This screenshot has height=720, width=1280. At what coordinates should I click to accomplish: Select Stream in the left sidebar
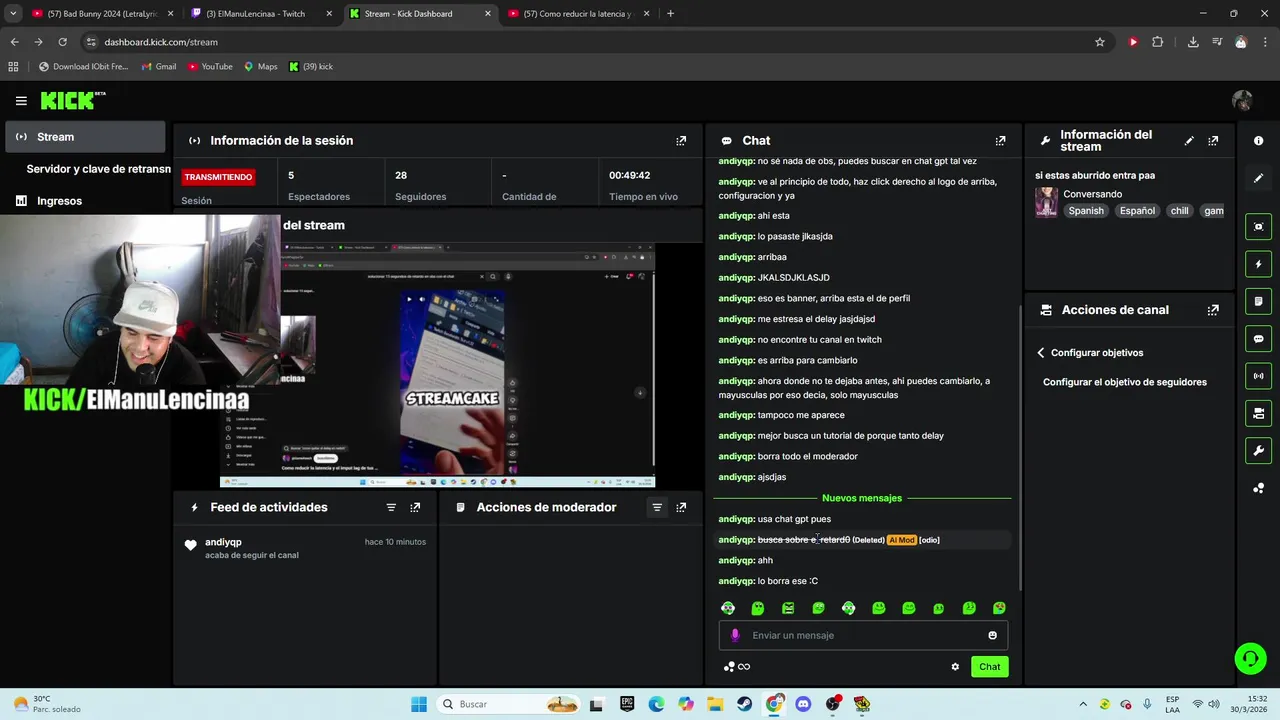[x=85, y=137]
